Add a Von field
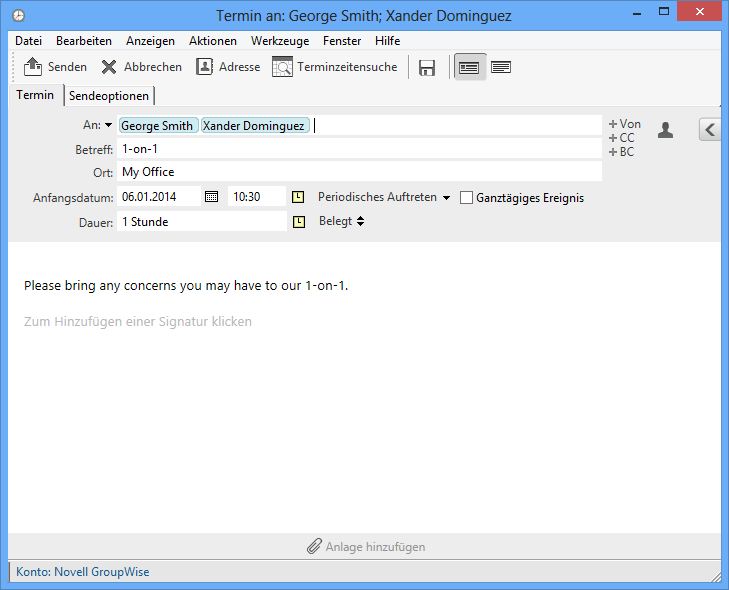The image size is (729, 590). 625,124
